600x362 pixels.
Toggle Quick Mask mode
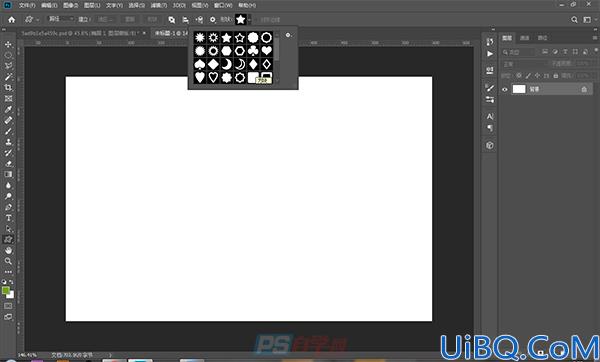[x=8, y=306]
